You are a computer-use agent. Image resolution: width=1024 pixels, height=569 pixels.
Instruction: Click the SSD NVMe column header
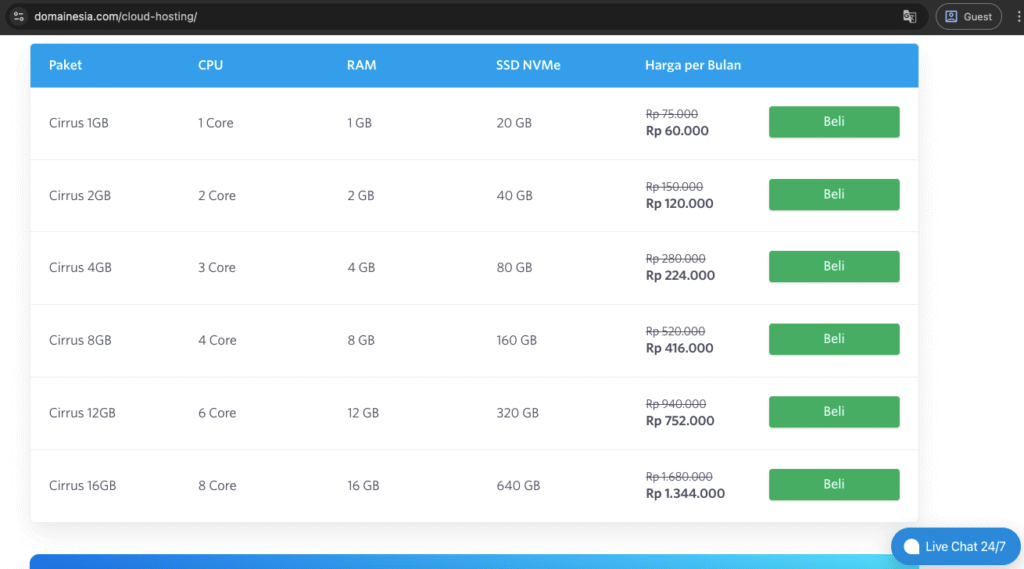[x=528, y=65]
